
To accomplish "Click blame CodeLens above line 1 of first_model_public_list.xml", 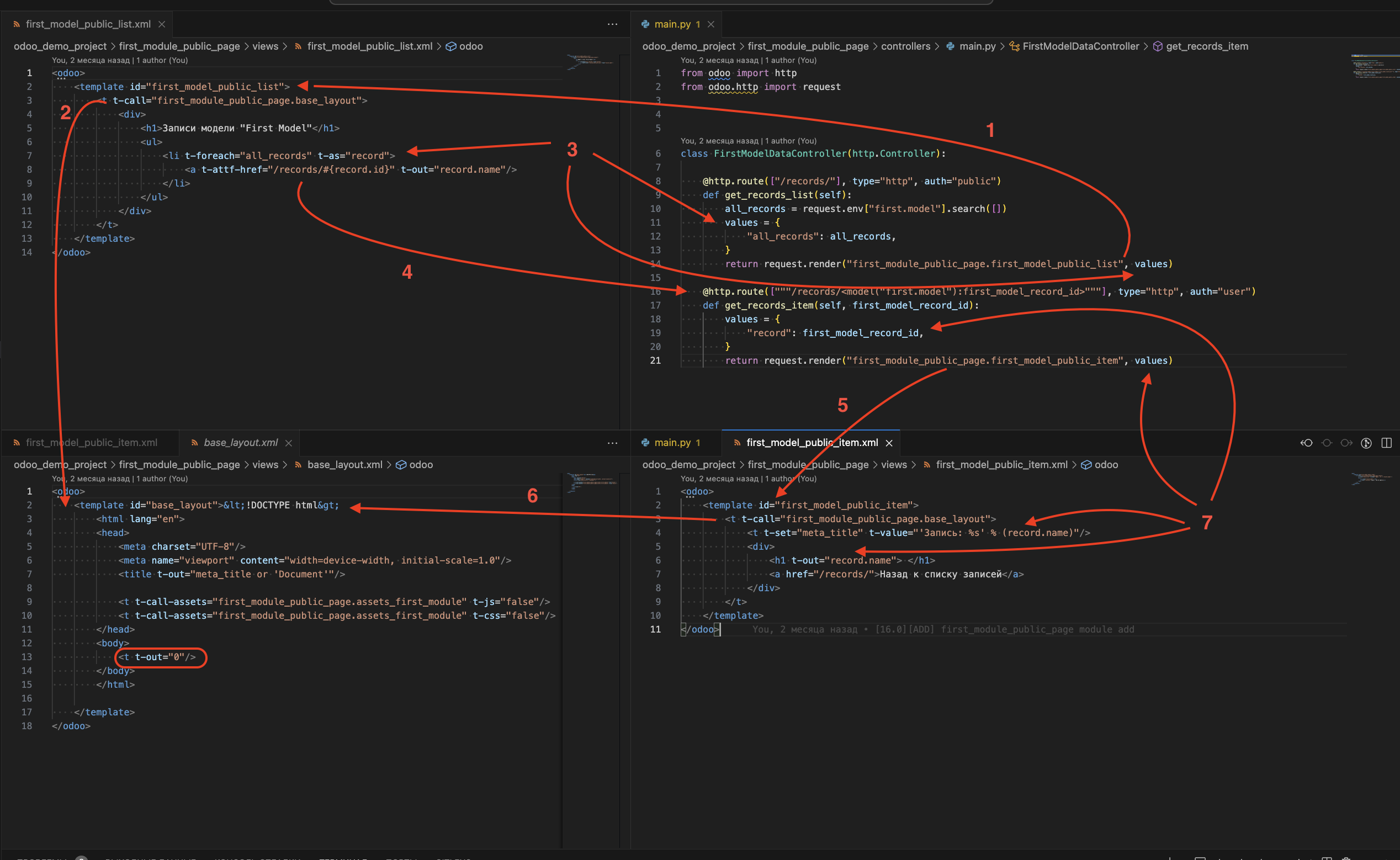I will tap(119, 60).
